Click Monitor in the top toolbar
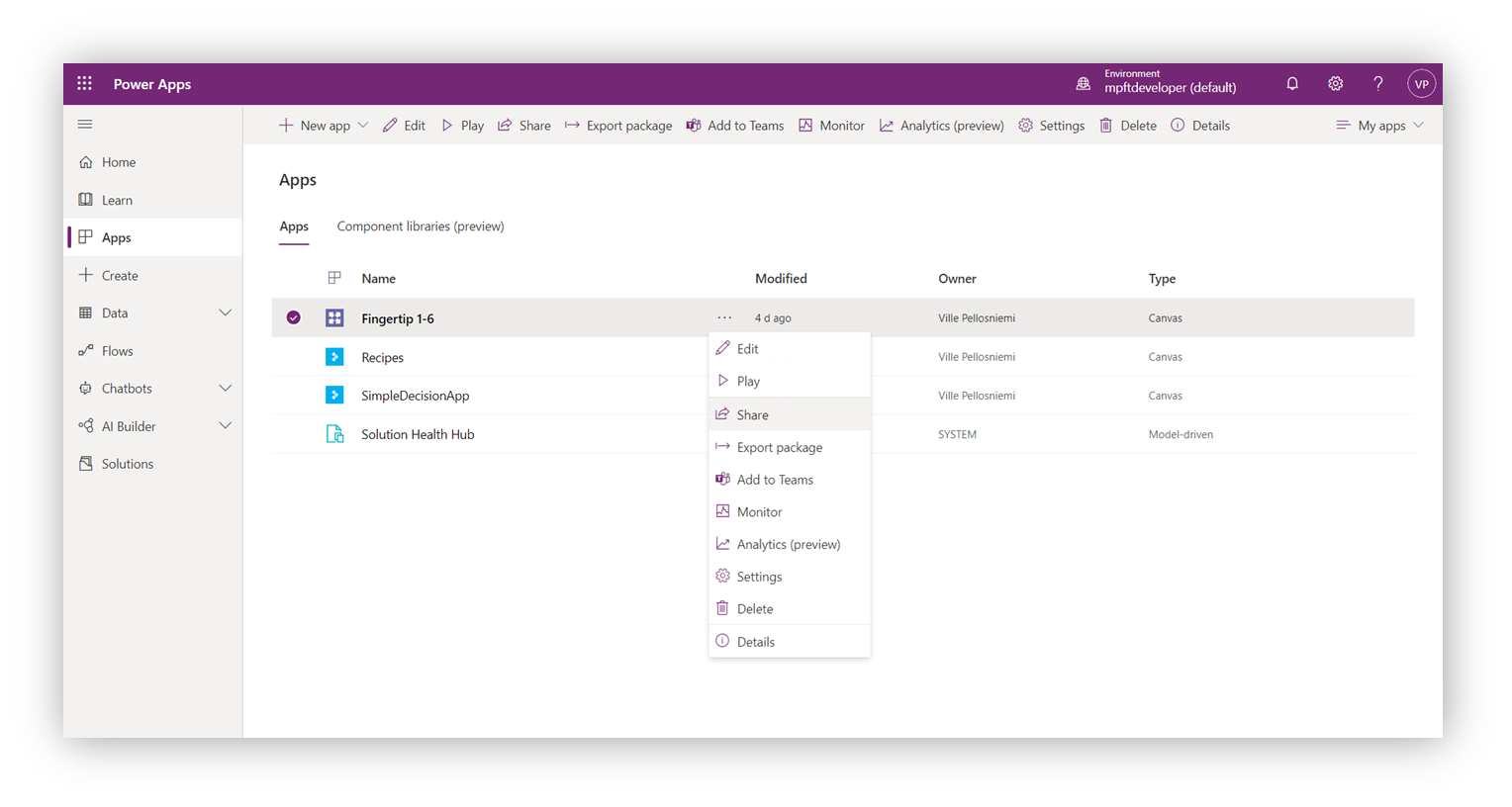 tap(831, 126)
